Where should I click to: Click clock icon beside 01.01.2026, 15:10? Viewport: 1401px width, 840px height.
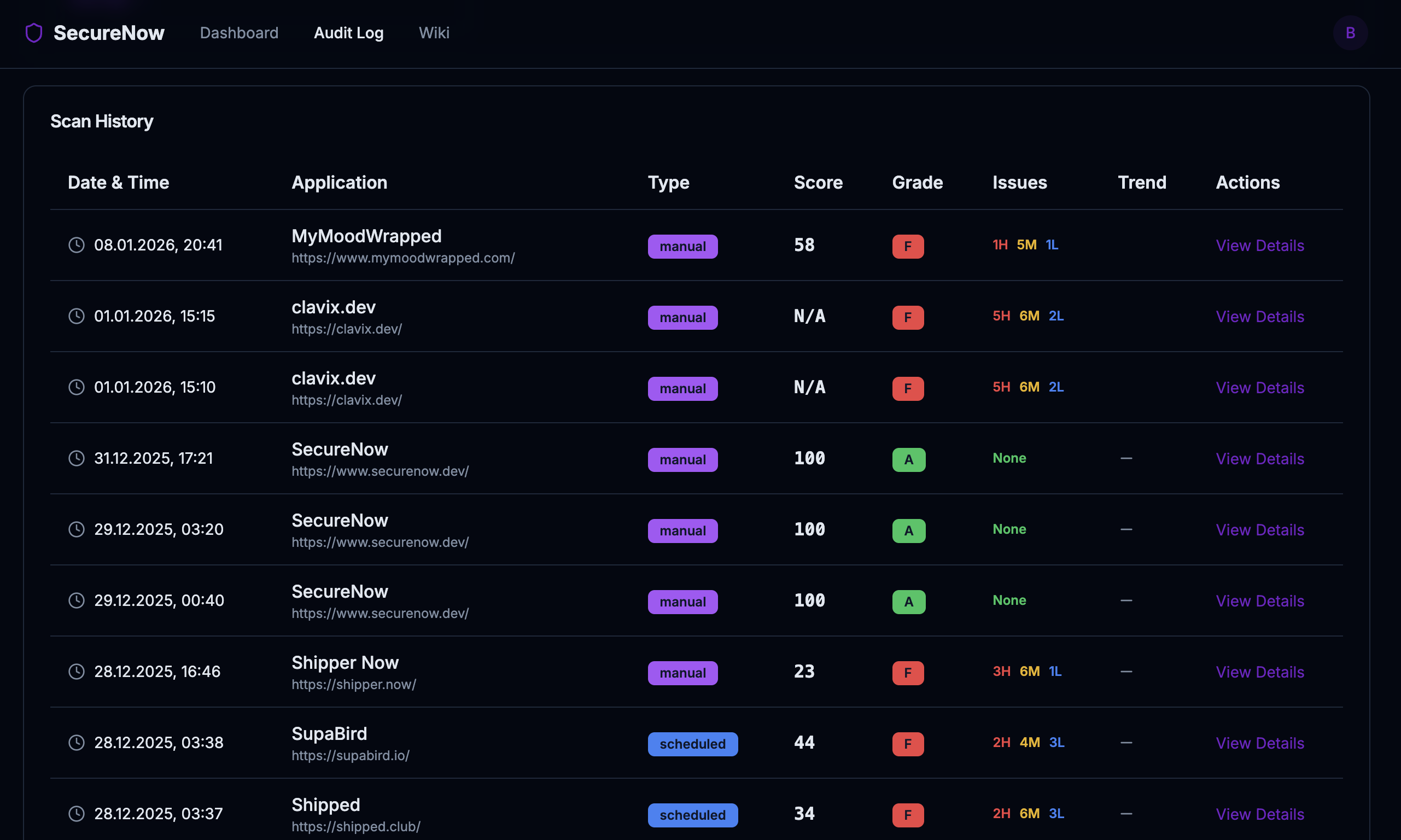tap(77, 387)
